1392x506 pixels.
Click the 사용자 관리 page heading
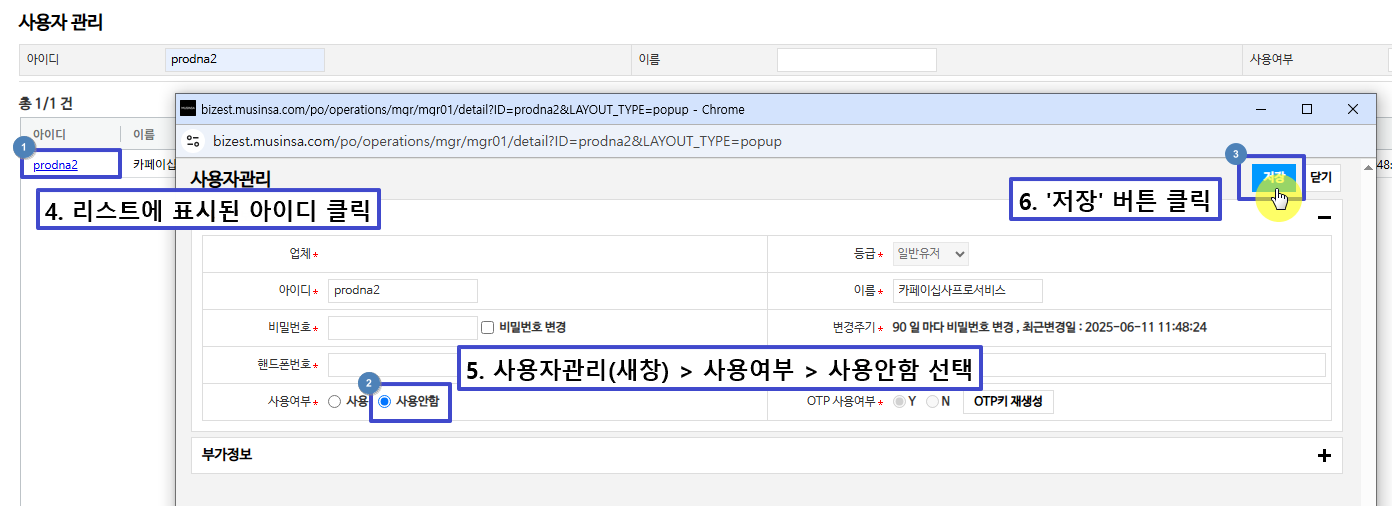[x=61, y=21]
